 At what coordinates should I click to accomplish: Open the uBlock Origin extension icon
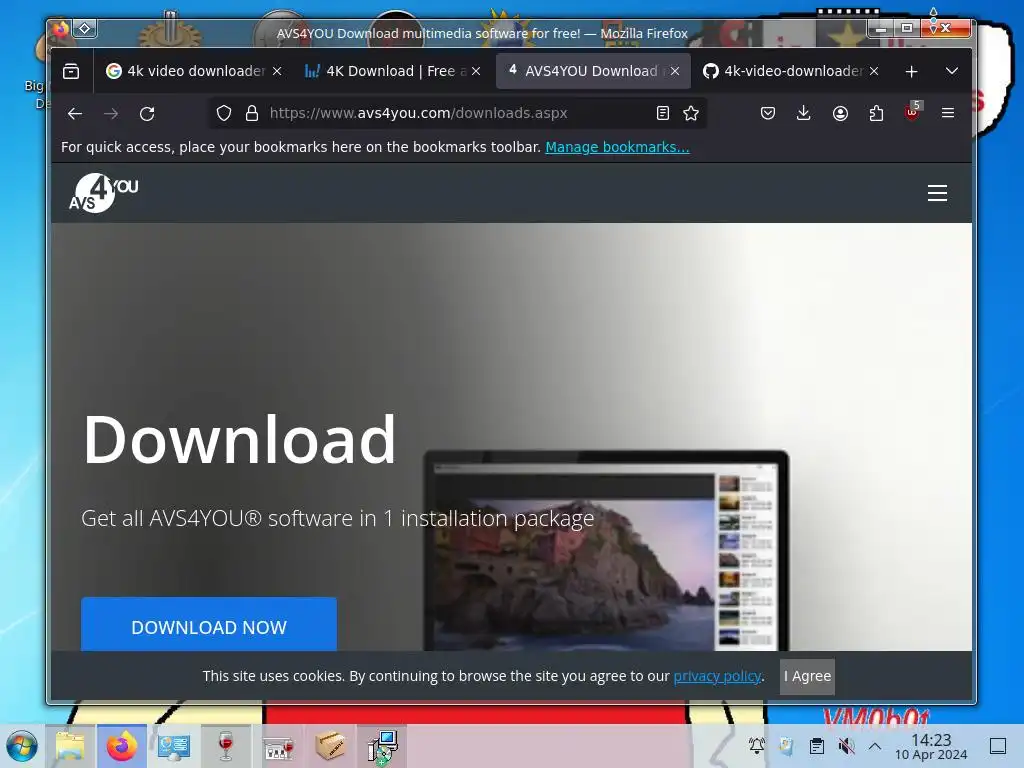[x=912, y=112]
